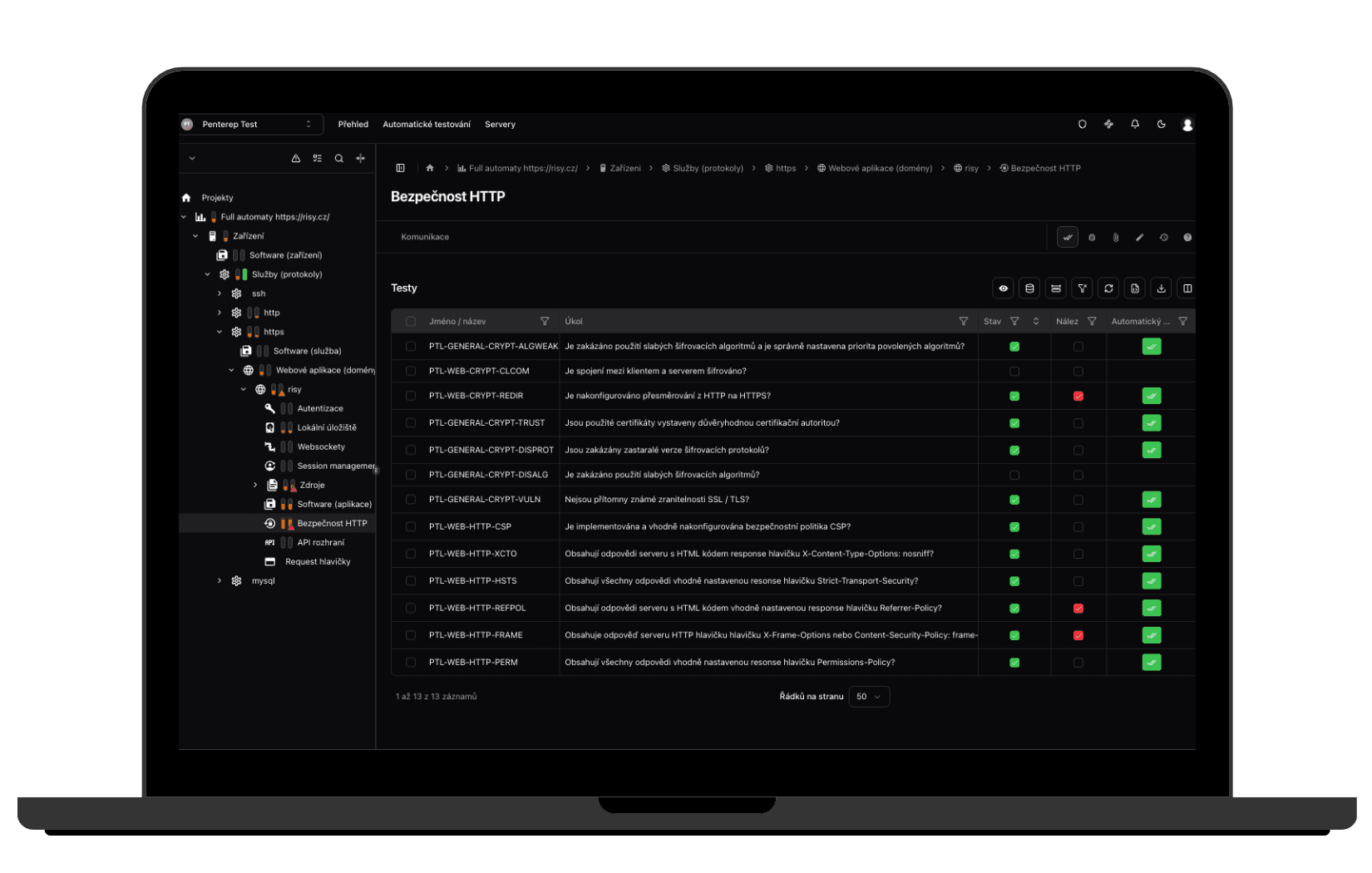Open the rows-per-page dropdown showing 50
Viewport: 1372px width, 873px height.
click(x=868, y=697)
